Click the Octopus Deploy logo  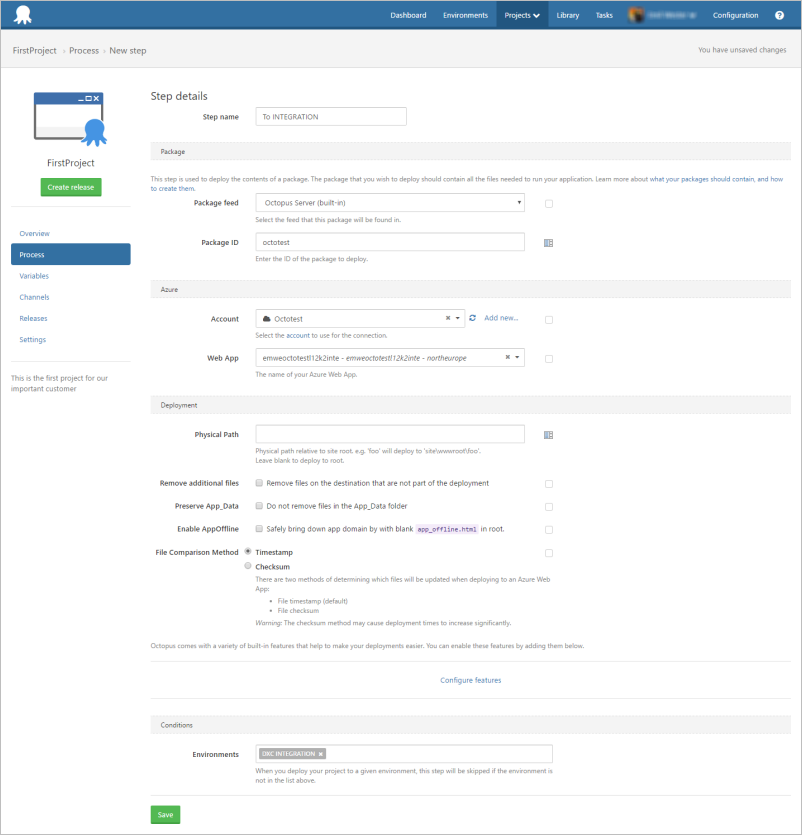pyautogui.click(x=21, y=15)
